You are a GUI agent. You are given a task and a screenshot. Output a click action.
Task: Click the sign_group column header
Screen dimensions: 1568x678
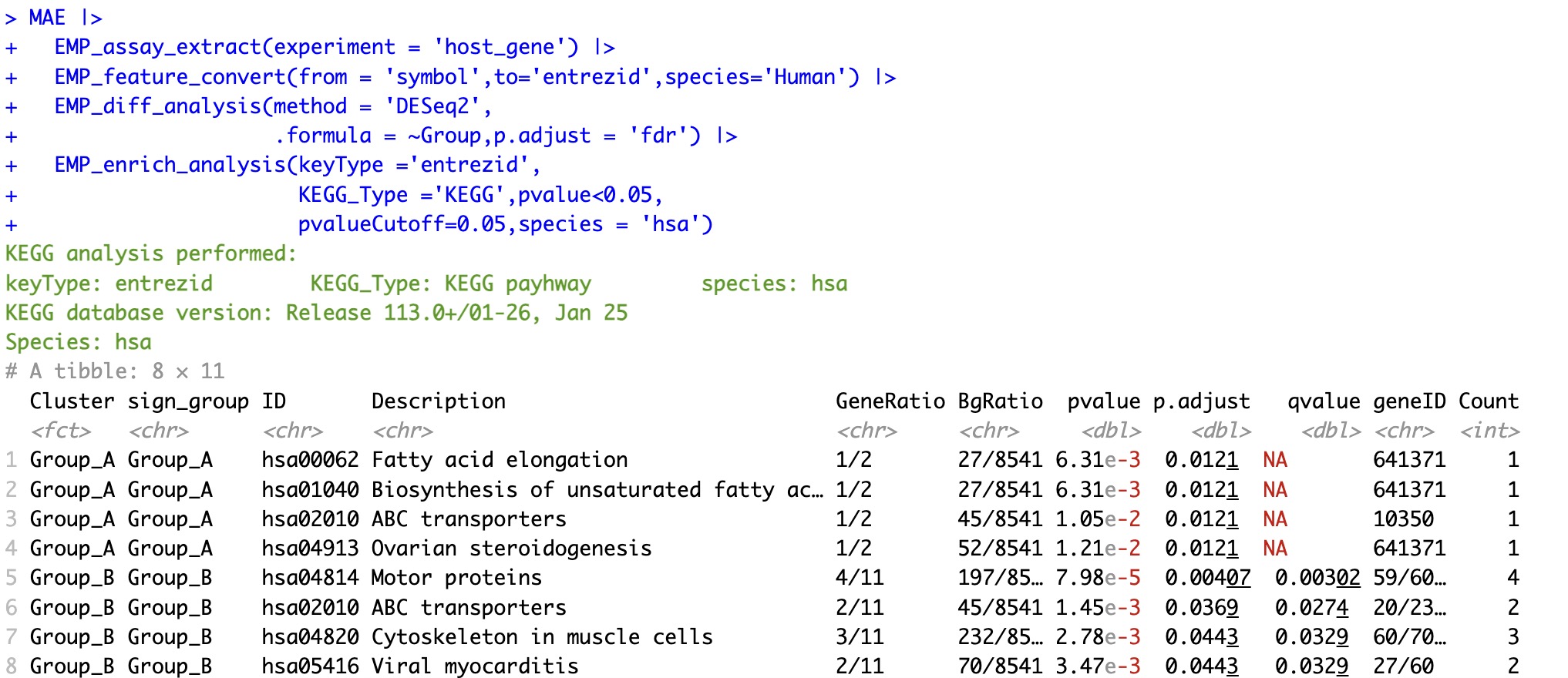[188, 401]
